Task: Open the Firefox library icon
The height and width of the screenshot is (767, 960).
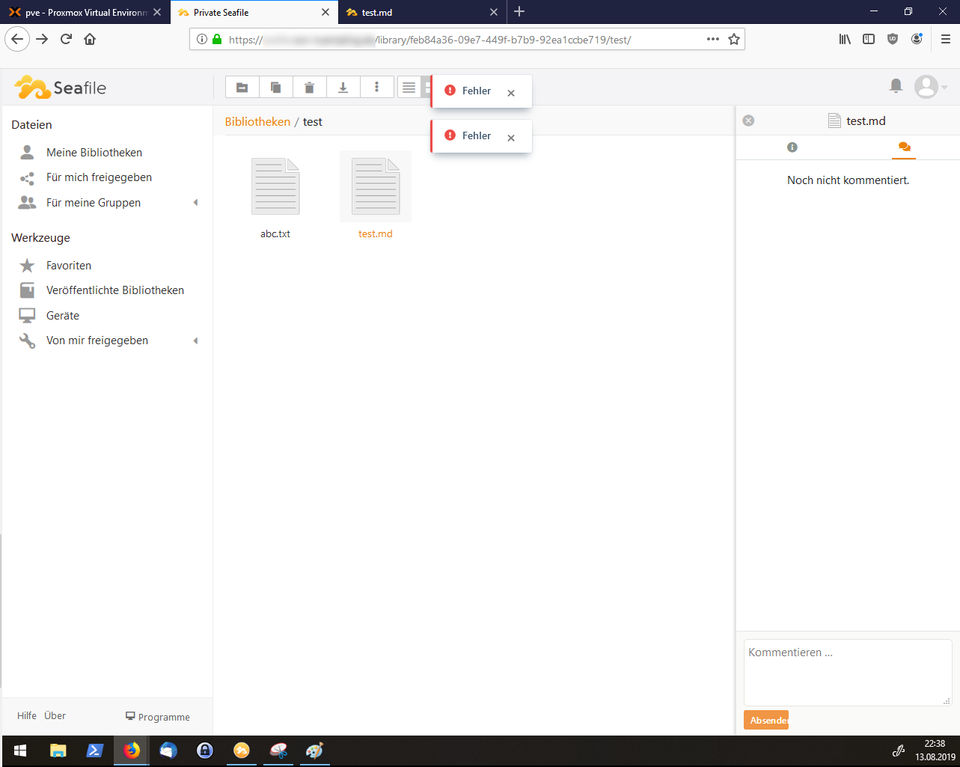Action: (845, 39)
